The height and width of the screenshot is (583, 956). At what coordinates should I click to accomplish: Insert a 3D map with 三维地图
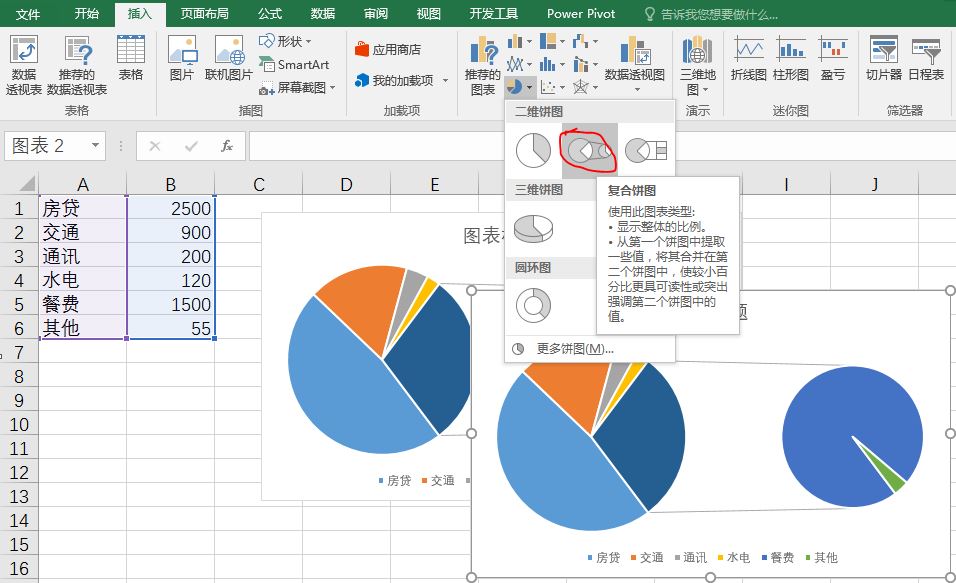pos(697,65)
